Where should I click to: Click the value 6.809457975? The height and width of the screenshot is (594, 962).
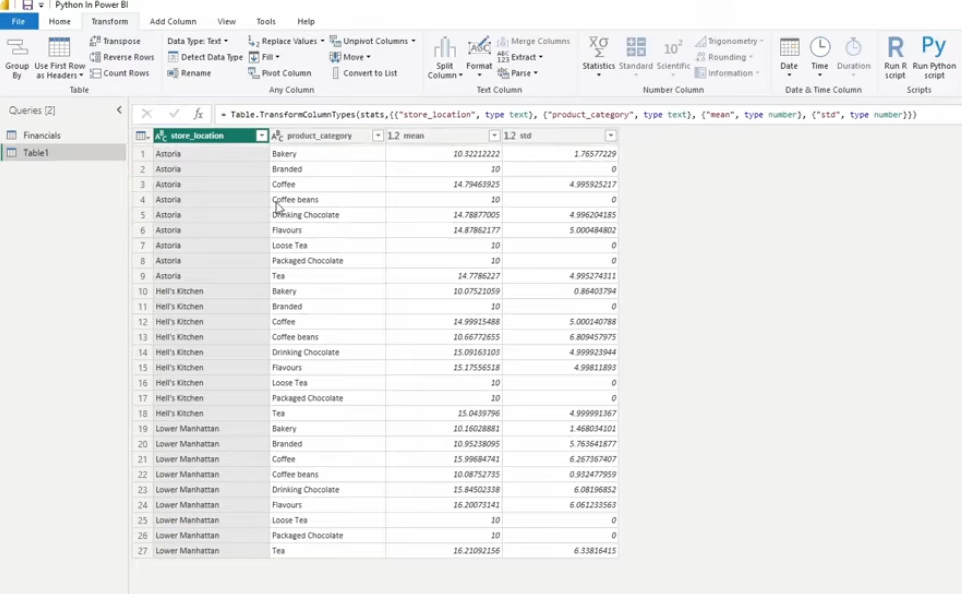point(592,338)
